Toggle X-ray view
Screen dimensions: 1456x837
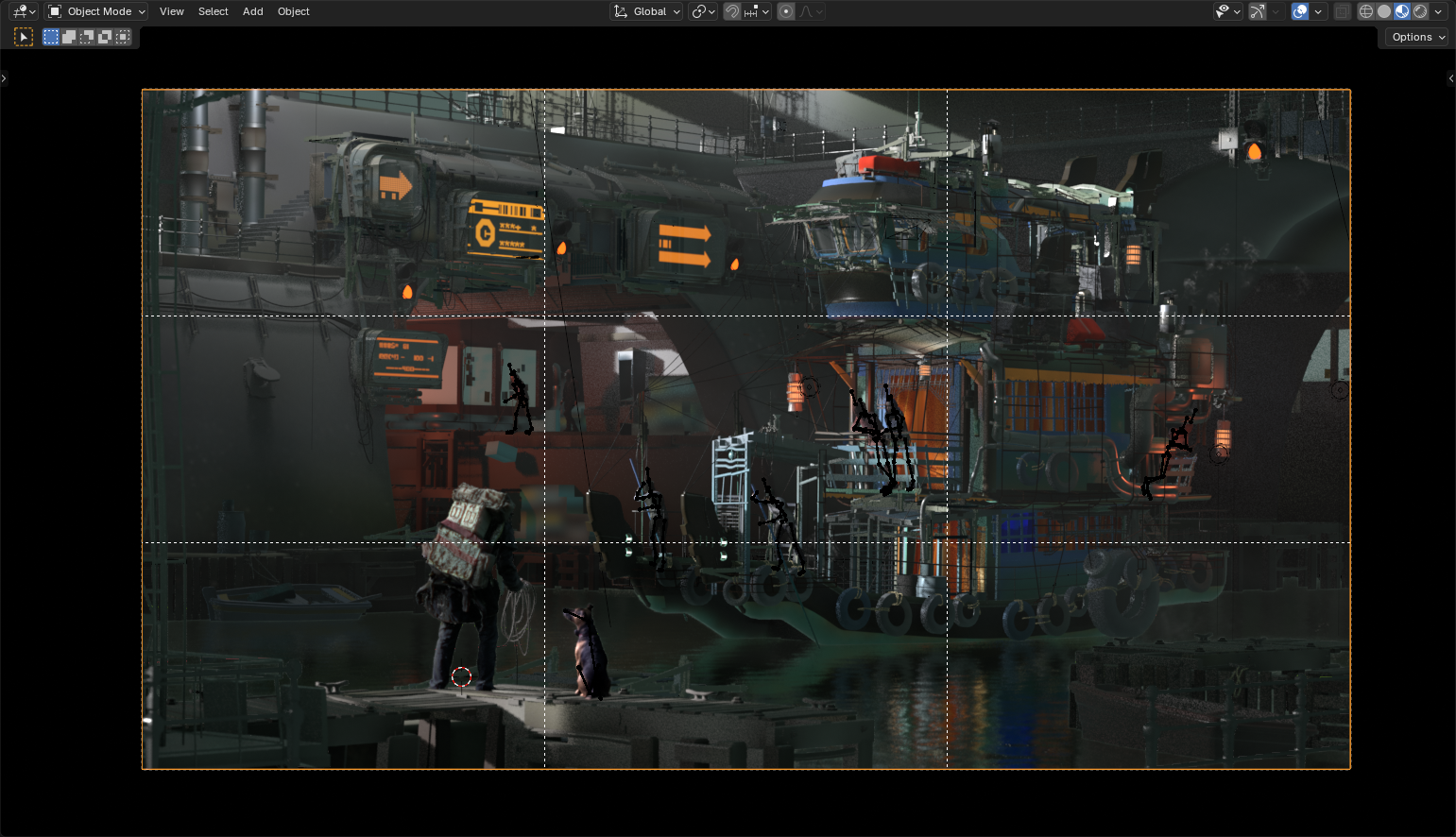[1343, 11]
